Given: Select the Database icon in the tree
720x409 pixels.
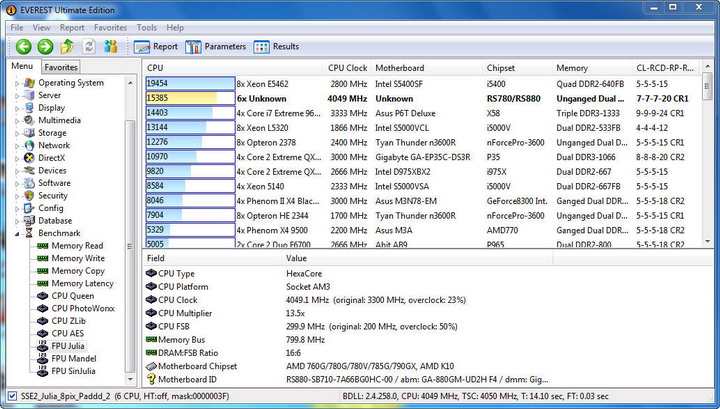Looking at the screenshot, I should point(29,220).
